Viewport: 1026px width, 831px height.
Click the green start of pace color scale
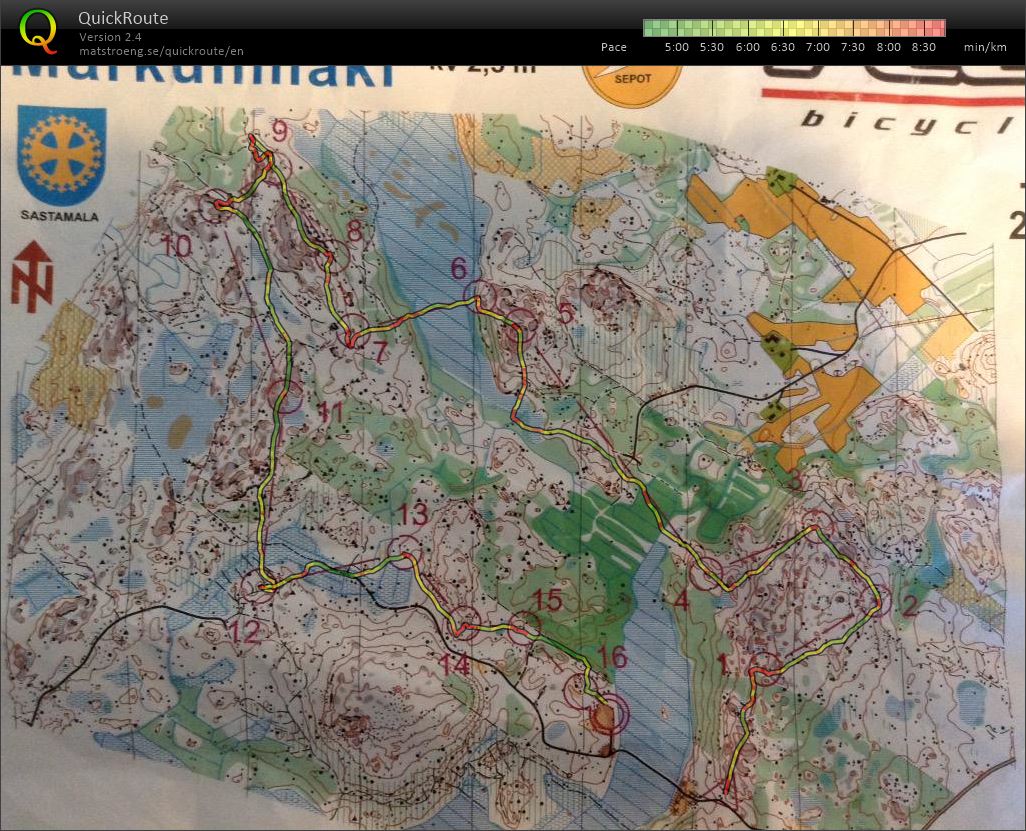tap(650, 27)
